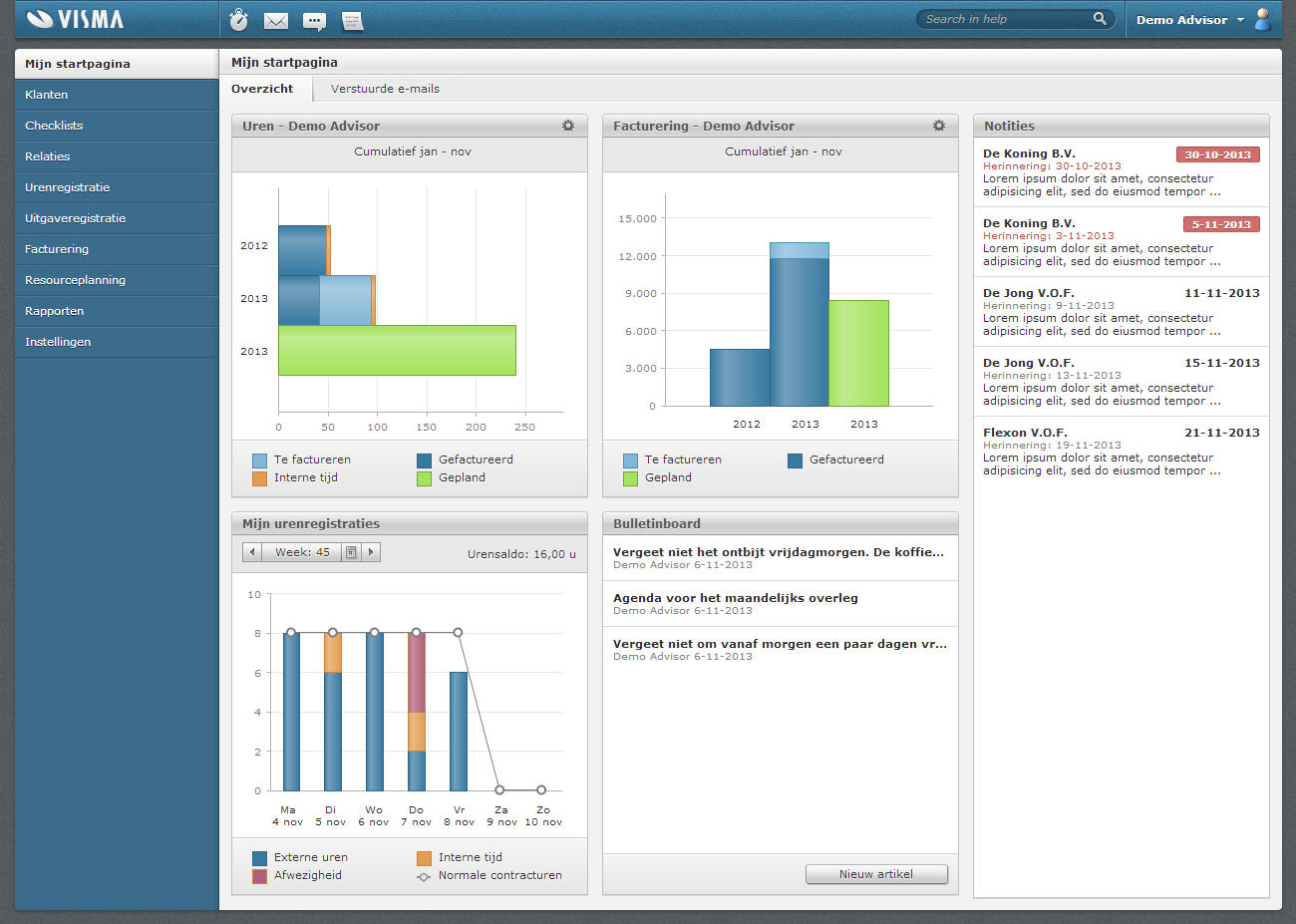The width and height of the screenshot is (1296, 924).
Task: Open settings gear of Facturering panel
Action: [x=939, y=126]
